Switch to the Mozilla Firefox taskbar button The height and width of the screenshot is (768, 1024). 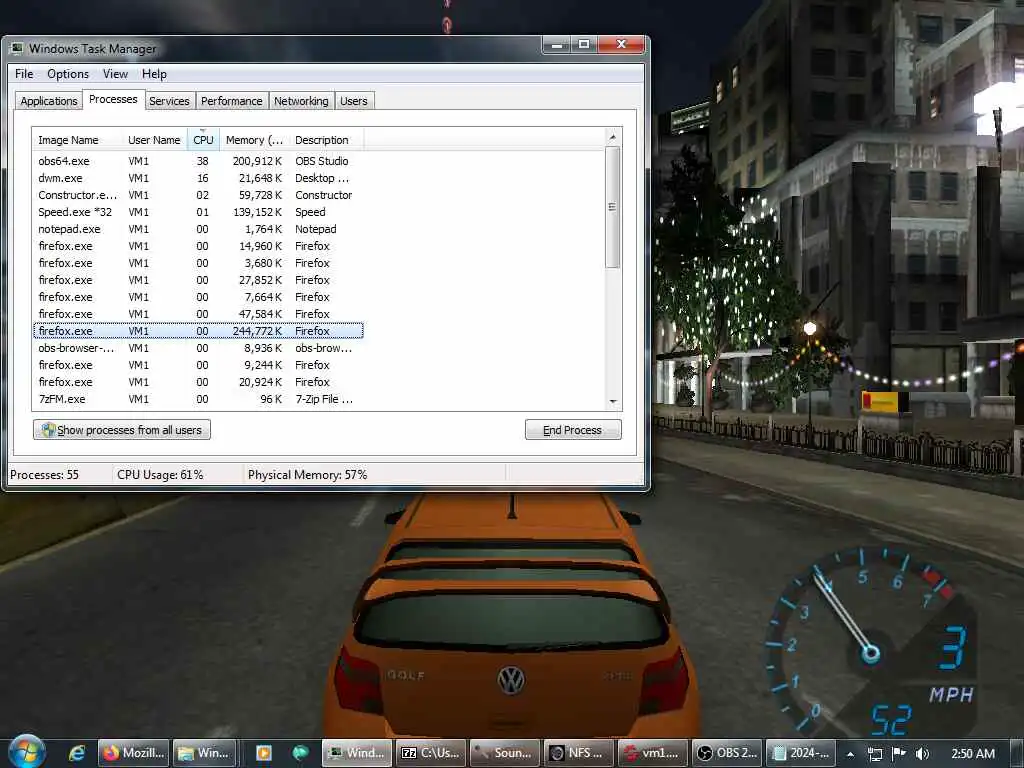point(133,753)
